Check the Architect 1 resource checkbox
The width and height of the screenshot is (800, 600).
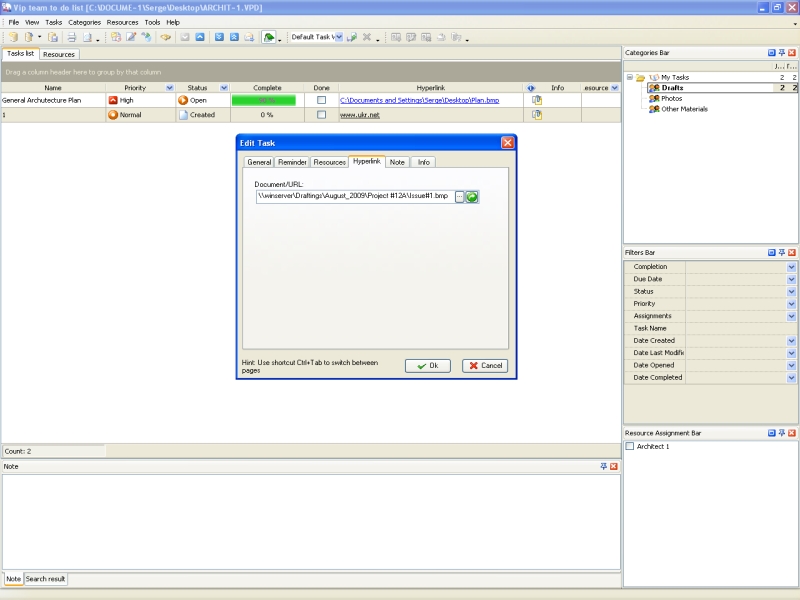point(630,446)
